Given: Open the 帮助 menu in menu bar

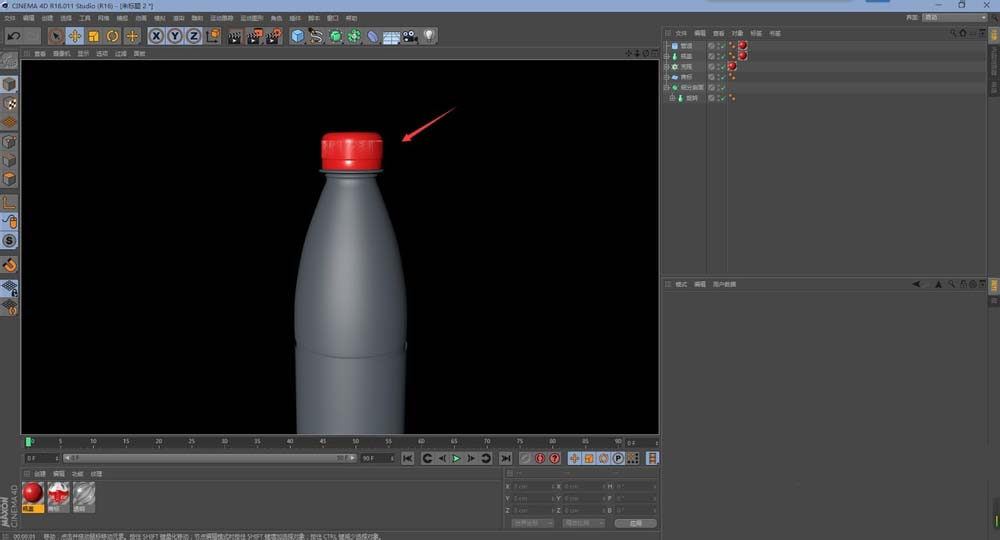Looking at the screenshot, I should pos(351,18).
